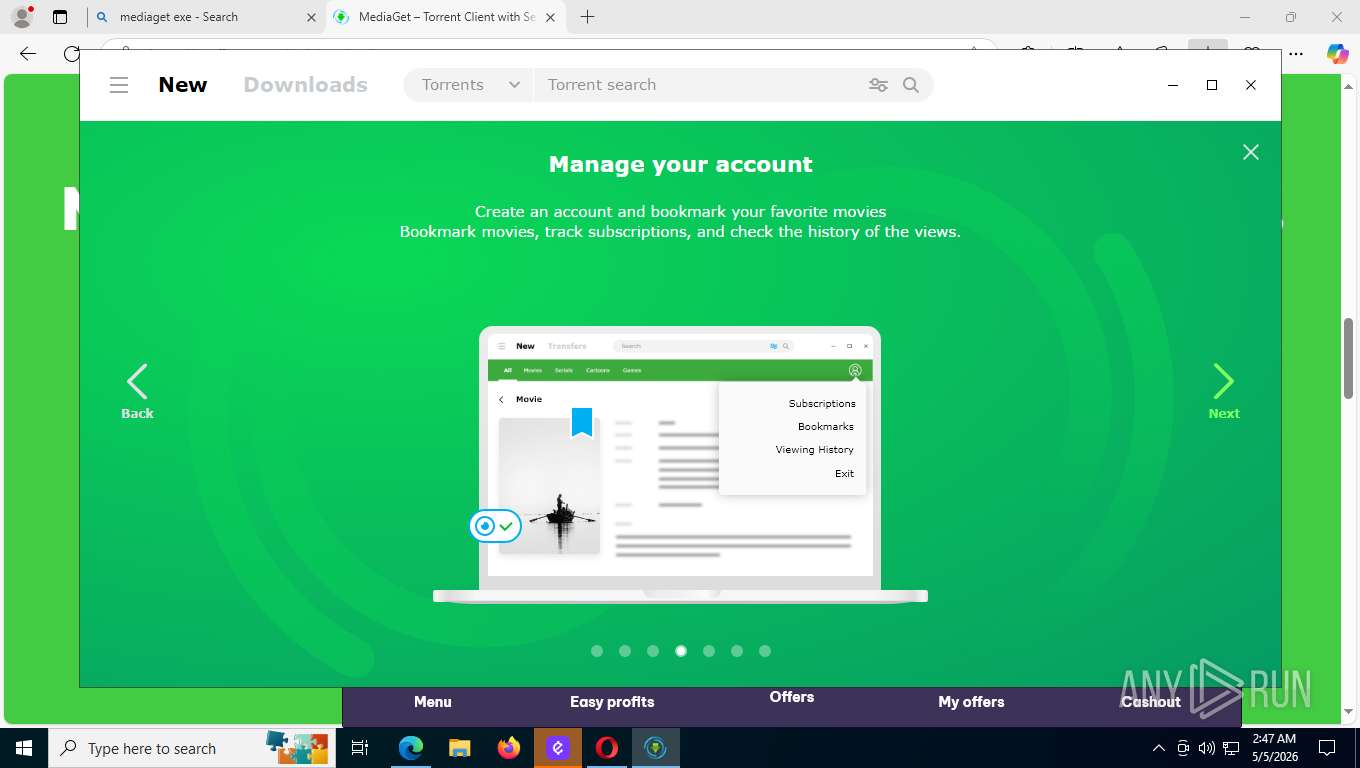Open the Copilot icon in Edge
Screen dimensions: 1360x768
pos(1337,54)
